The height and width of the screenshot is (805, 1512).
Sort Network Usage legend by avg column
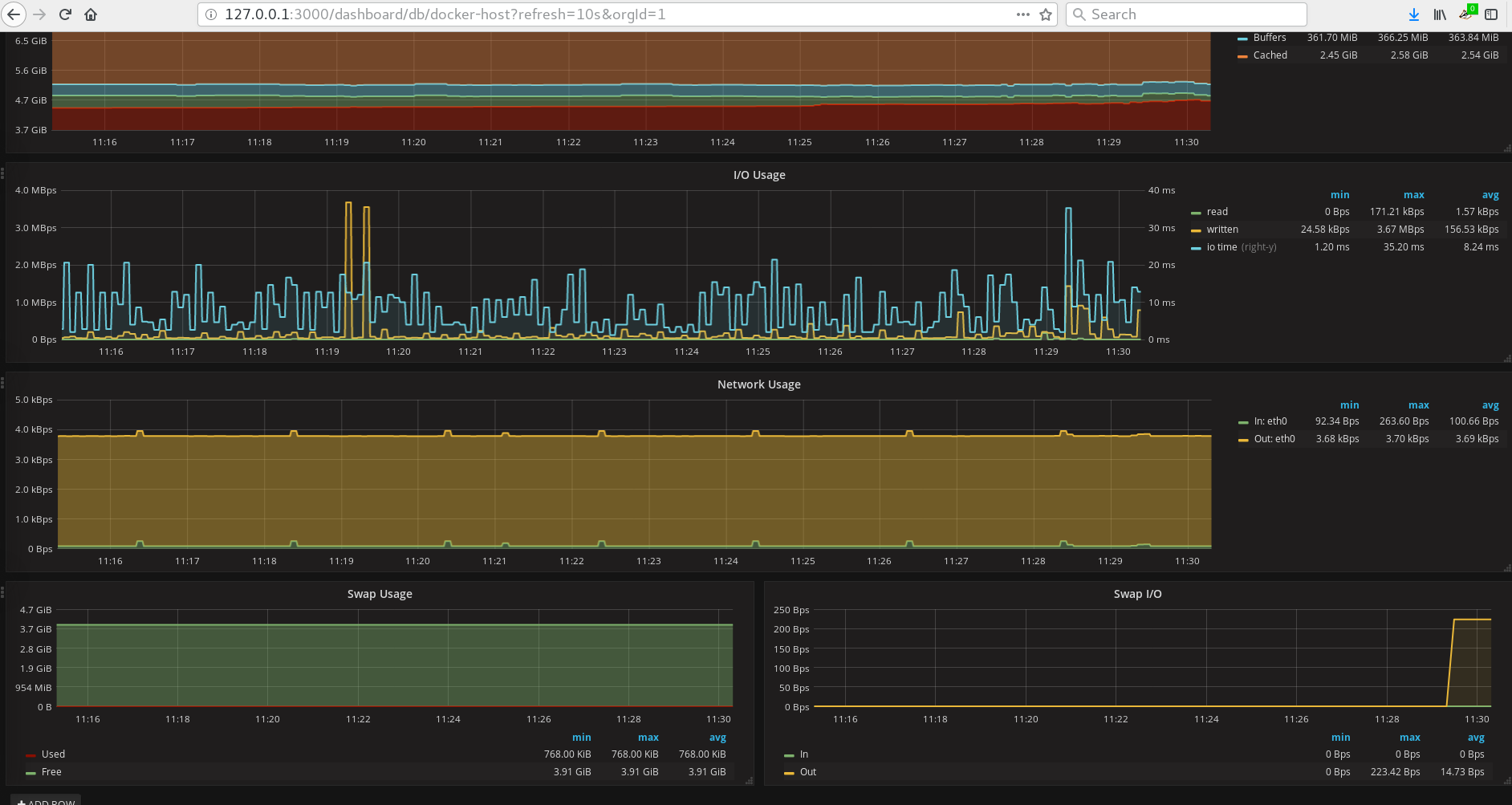click(1490, 405)
